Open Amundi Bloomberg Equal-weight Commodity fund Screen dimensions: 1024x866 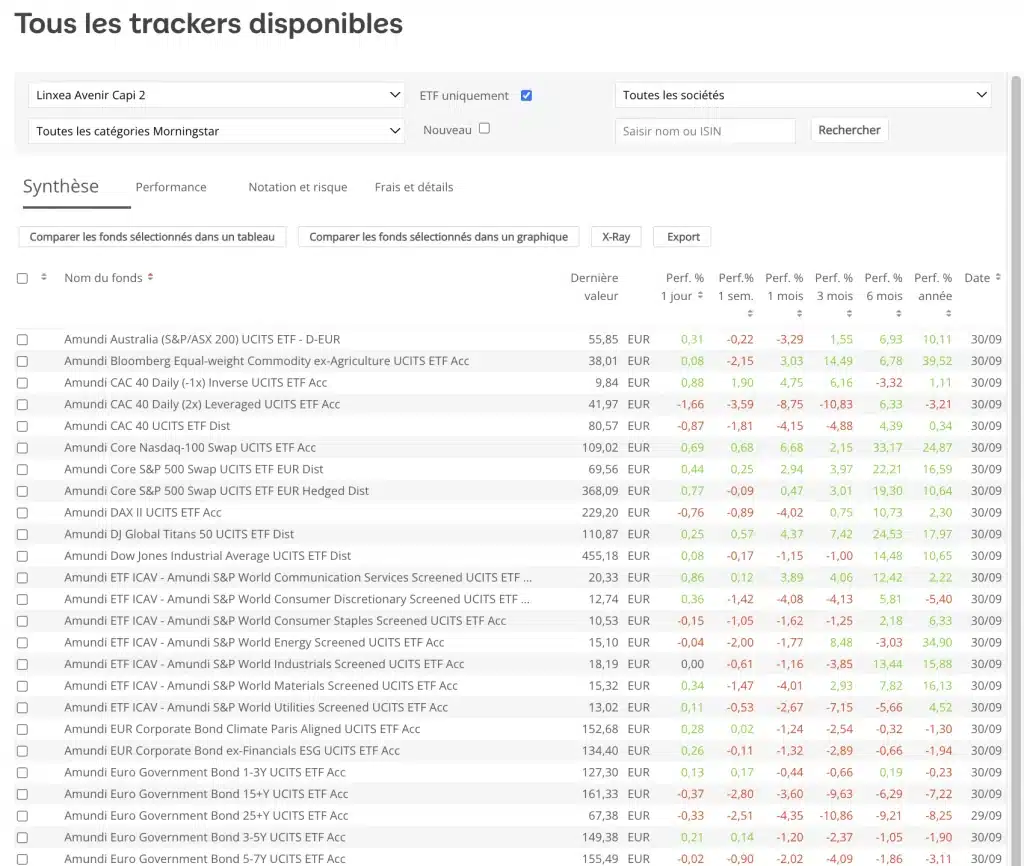click(x=266, y=361)
